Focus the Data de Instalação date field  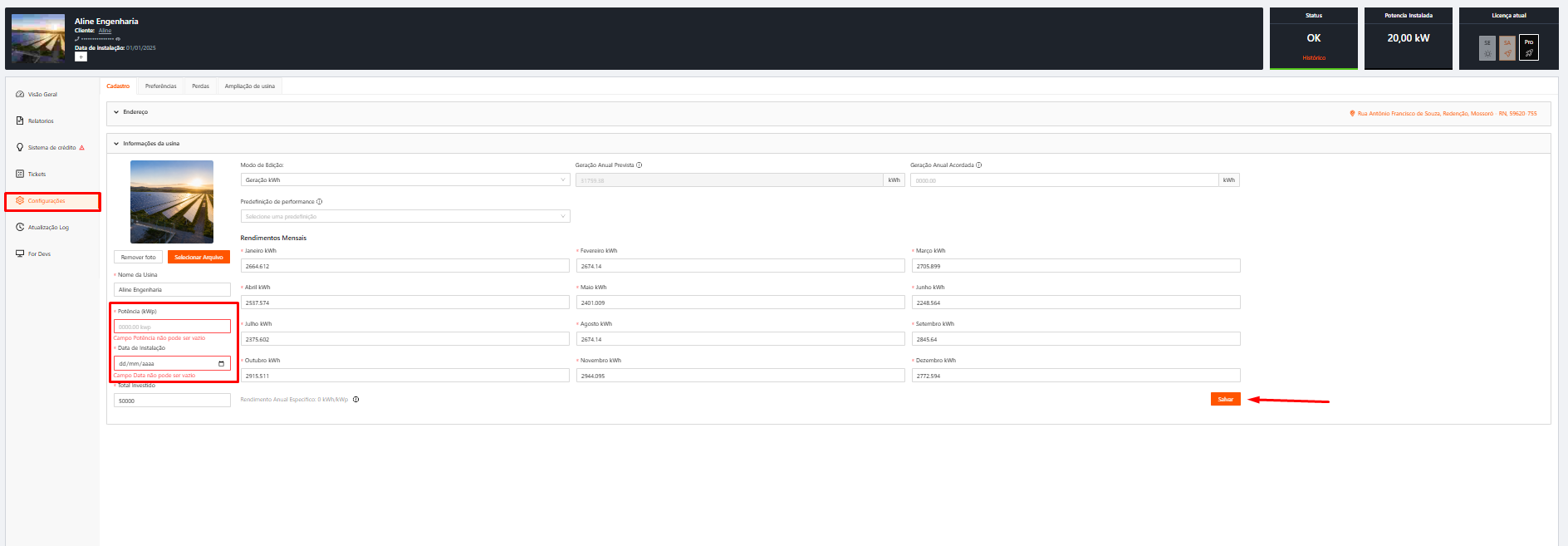(172, 363)
